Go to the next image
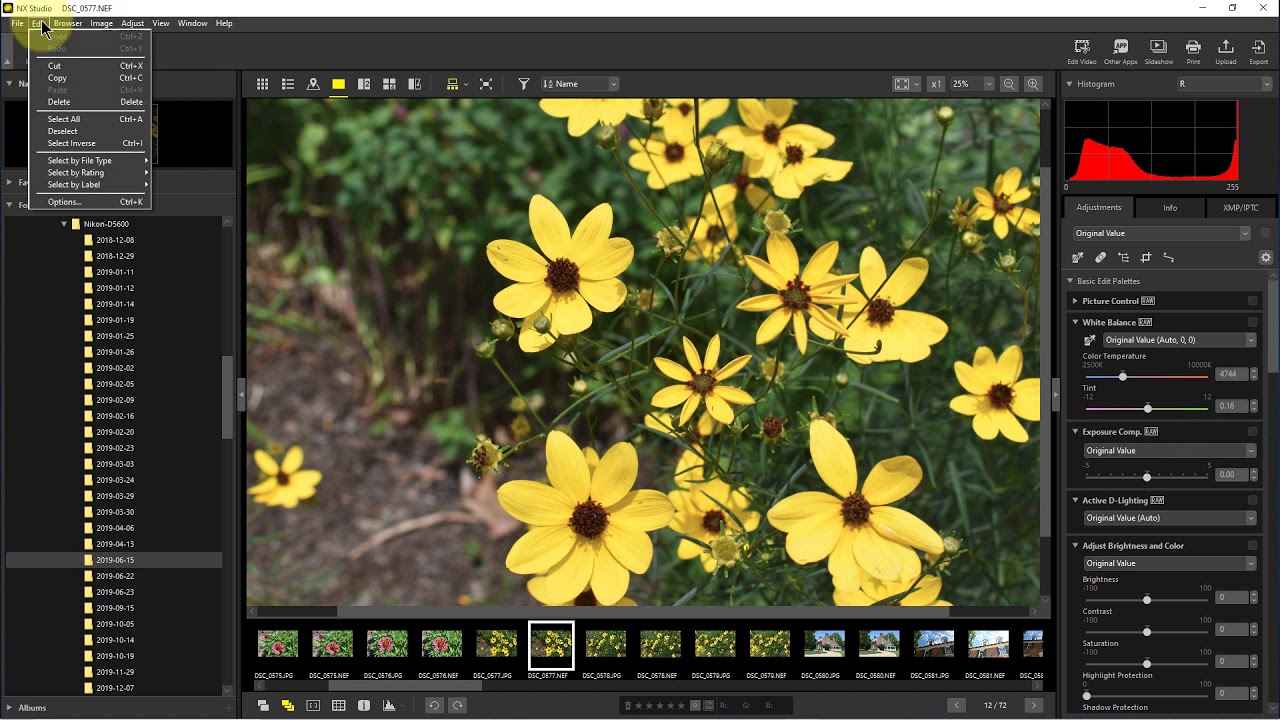 click(1034, 706)
